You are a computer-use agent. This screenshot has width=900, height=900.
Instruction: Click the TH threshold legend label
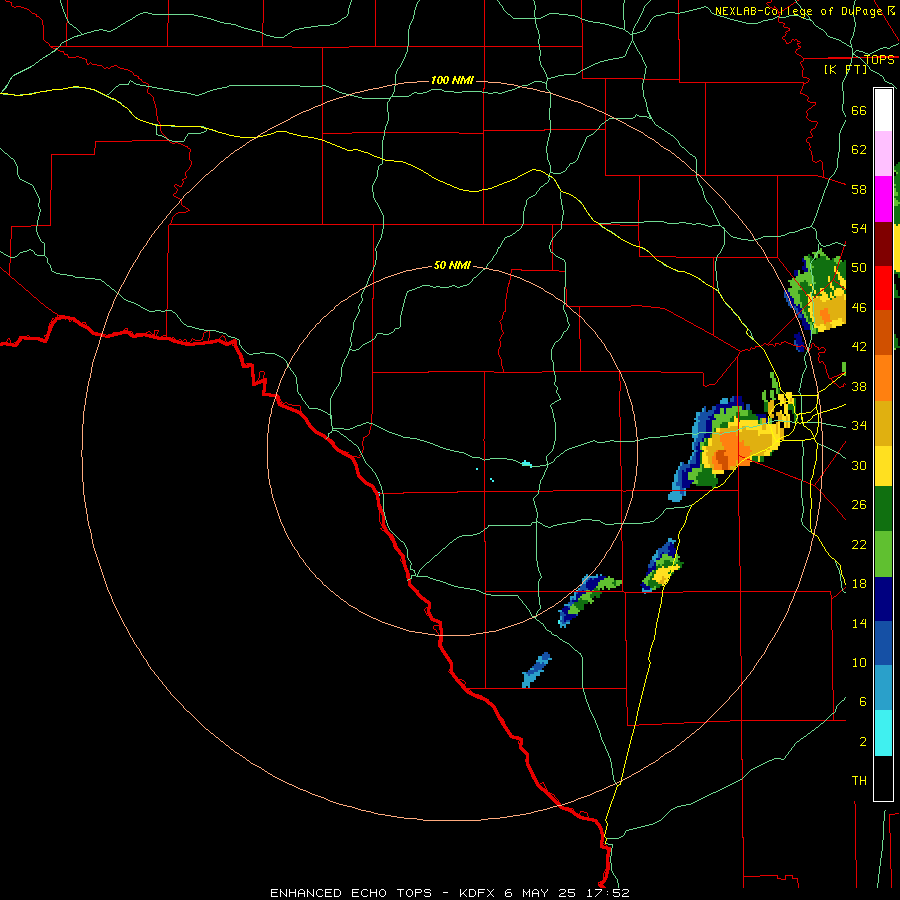(x=859, y=781)
